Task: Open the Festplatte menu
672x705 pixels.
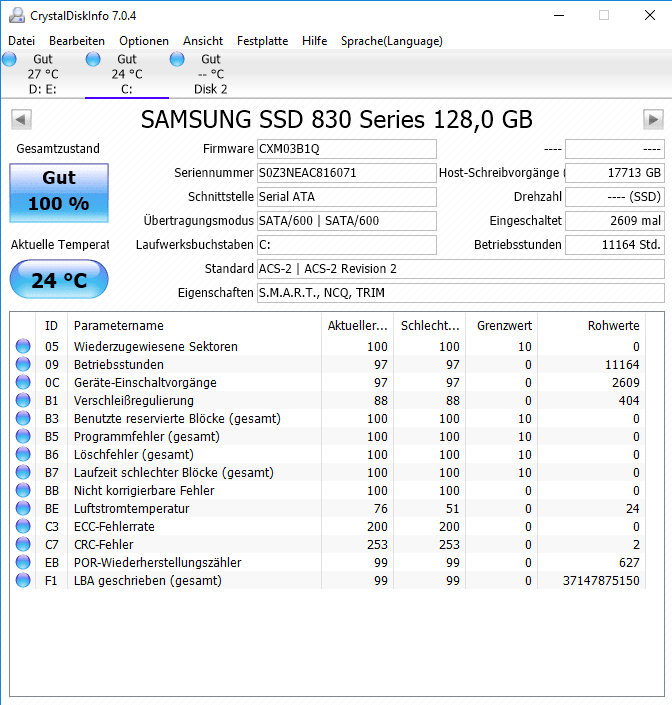Action: pyautogui.click(x=263, y=41)
